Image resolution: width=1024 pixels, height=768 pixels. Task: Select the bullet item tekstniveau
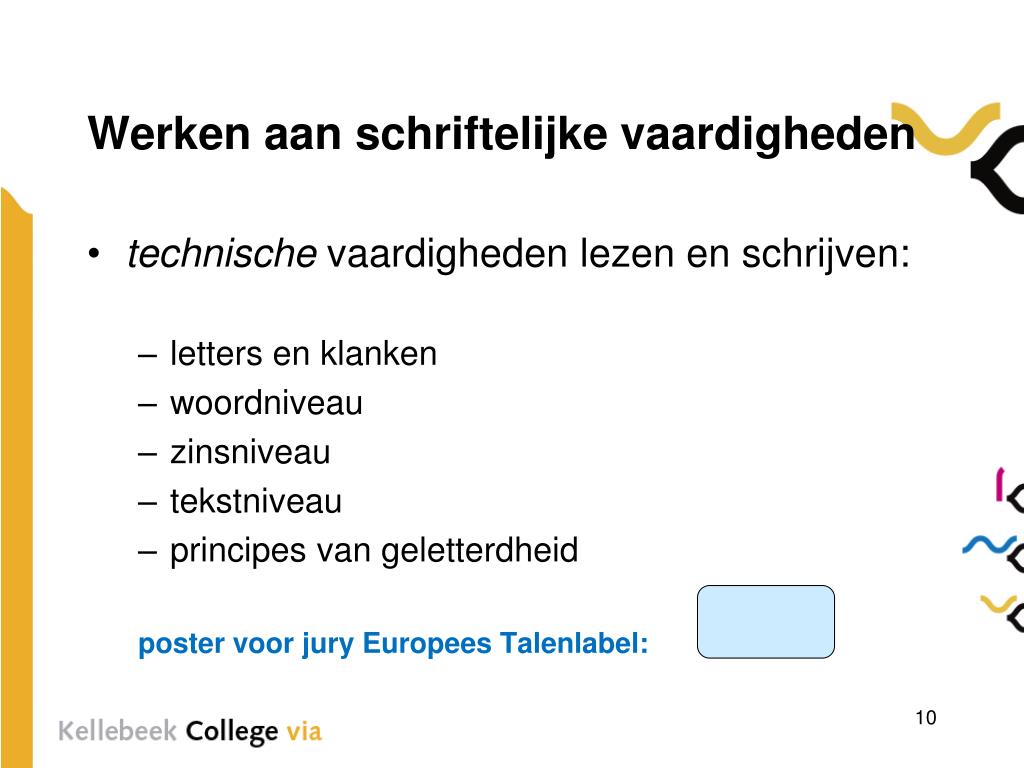255,502
